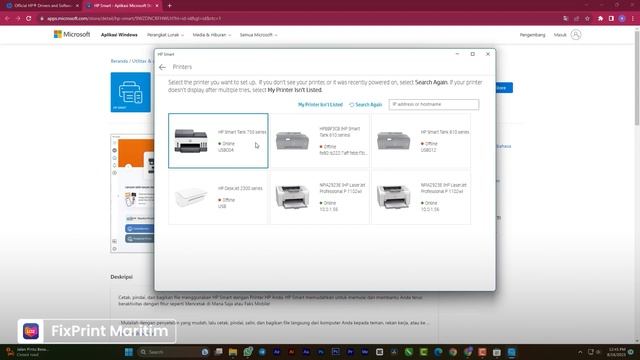This screenshot has width=640, height=360.
Task: Open the Chrome extensions puzzle icon
Action: pos(600,18)
